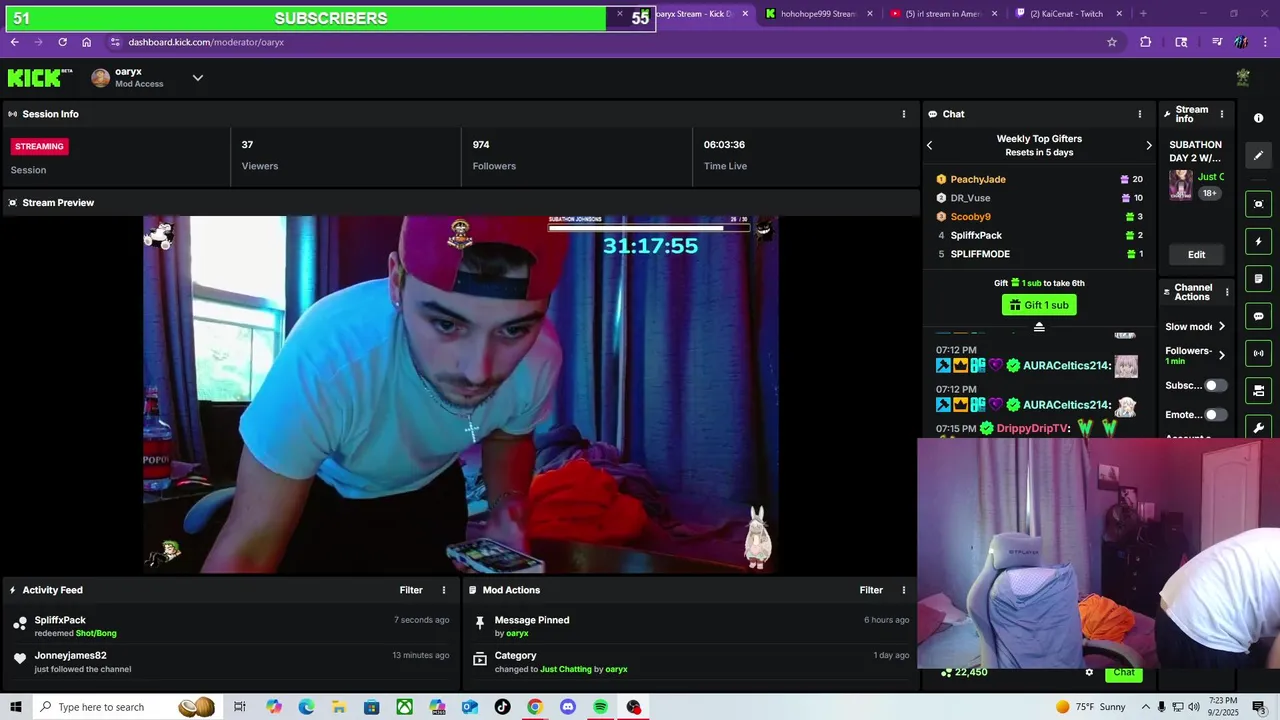Open the weather widget showing 75°F Sunny
The width and height of the screenshot is (1280, 720).
point(1089,707)
